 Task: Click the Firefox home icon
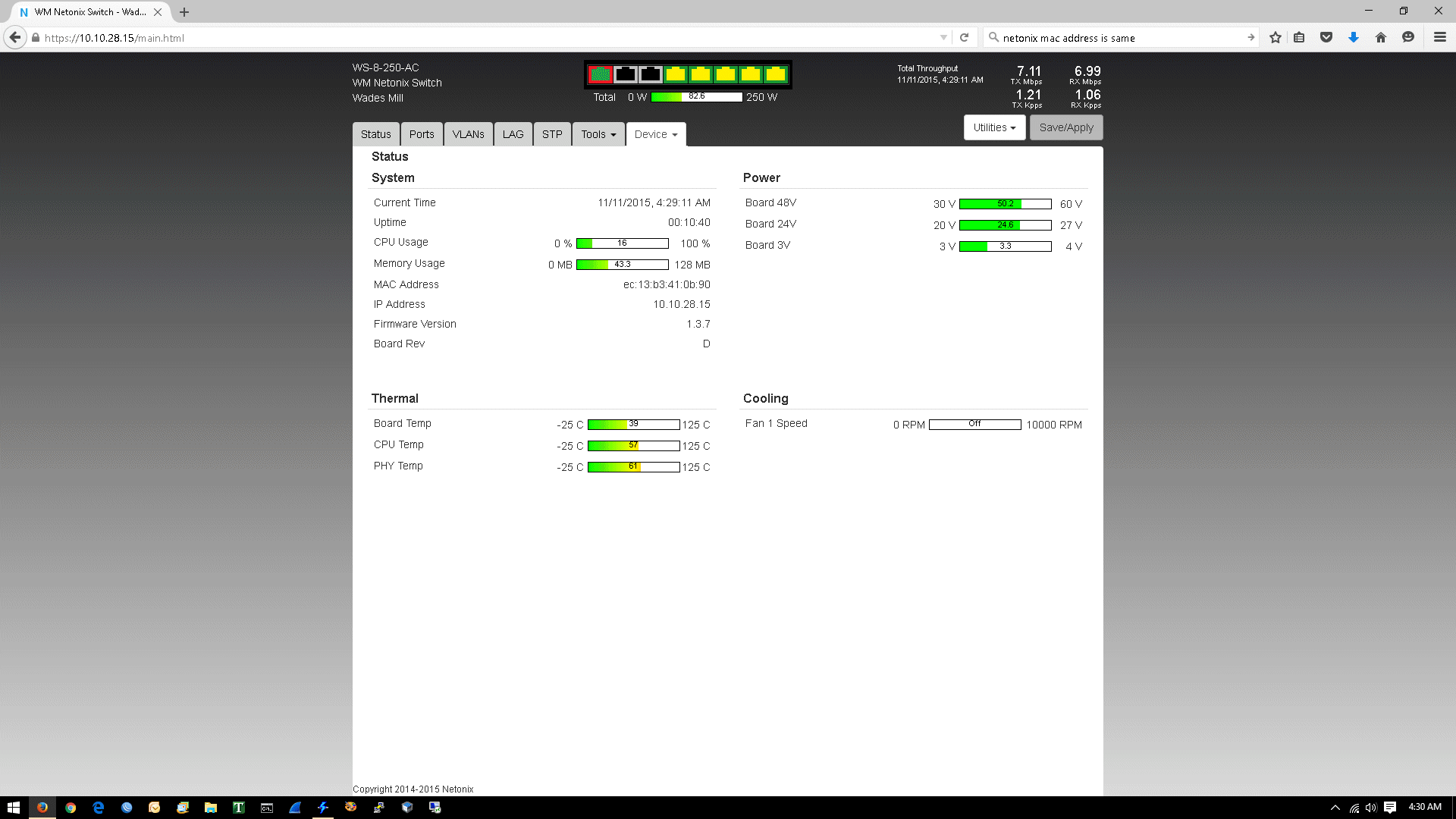point(1381,37)
